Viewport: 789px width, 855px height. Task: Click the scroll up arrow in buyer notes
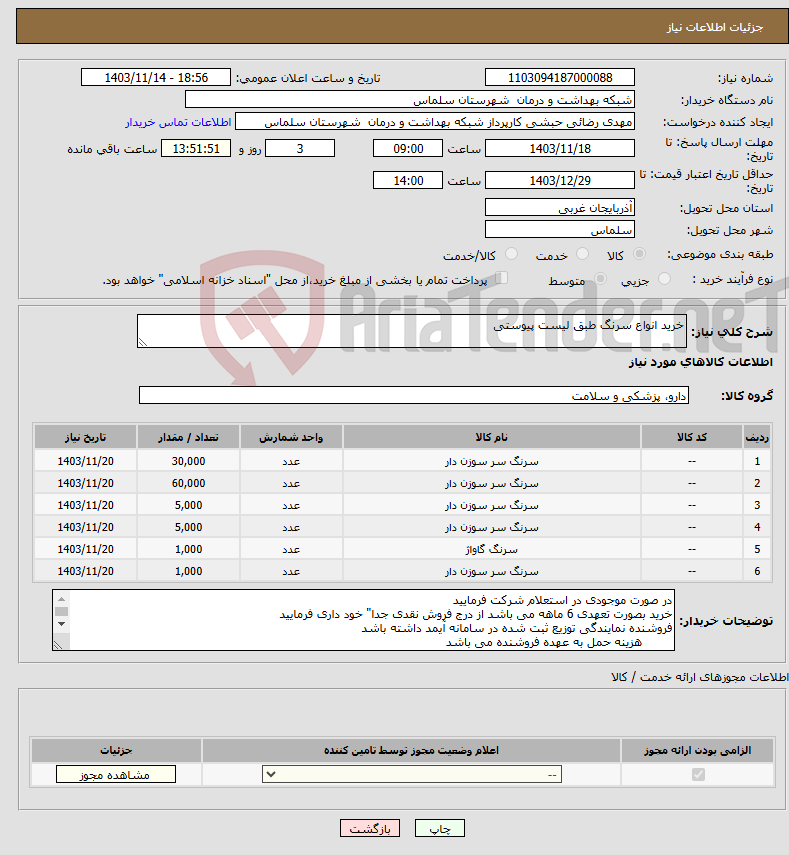coord(62,599)
